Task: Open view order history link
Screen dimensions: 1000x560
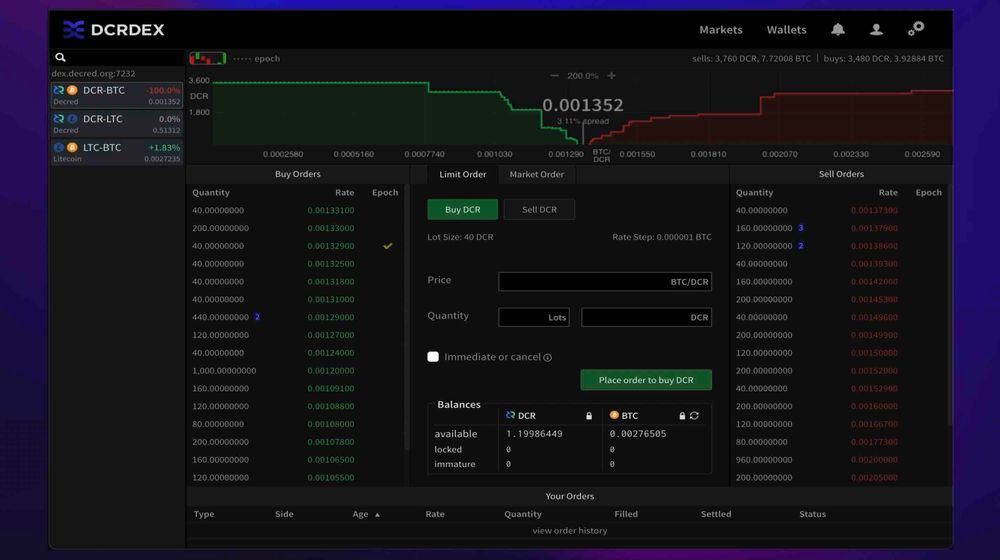Action: click(x=570, y=531)
